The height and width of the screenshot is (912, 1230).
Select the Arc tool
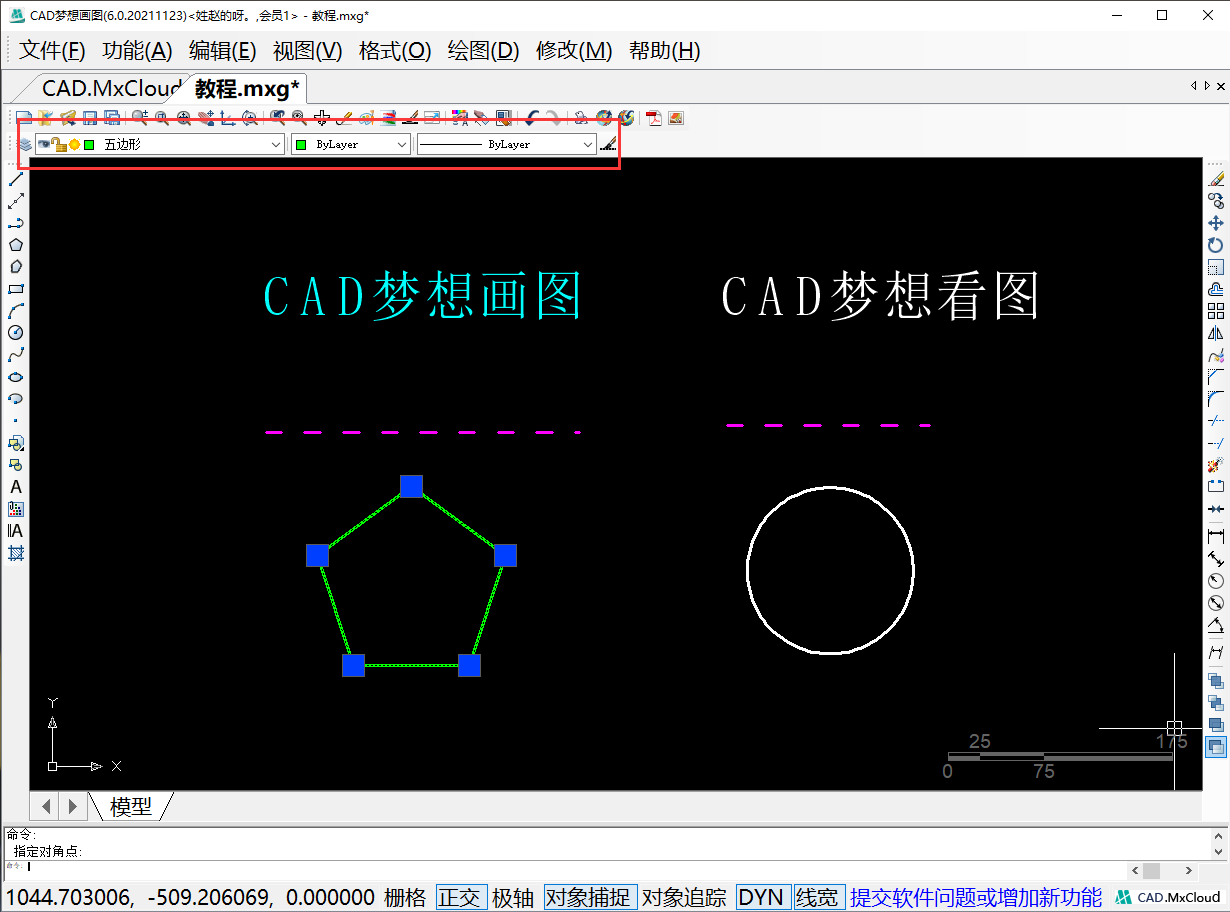point(16,311)
